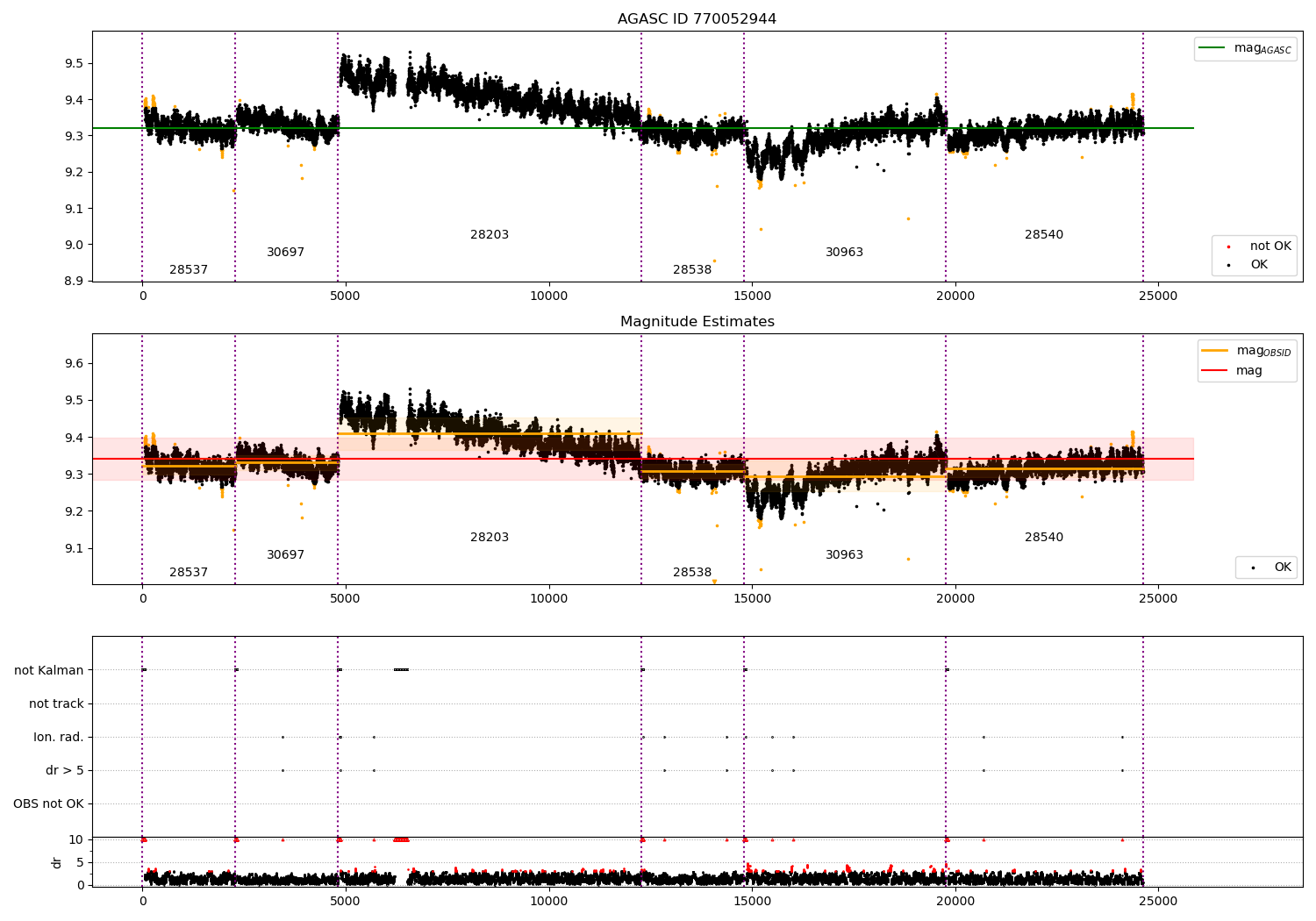Click the 20000 x-tick under the dr plot

(955, 901)
